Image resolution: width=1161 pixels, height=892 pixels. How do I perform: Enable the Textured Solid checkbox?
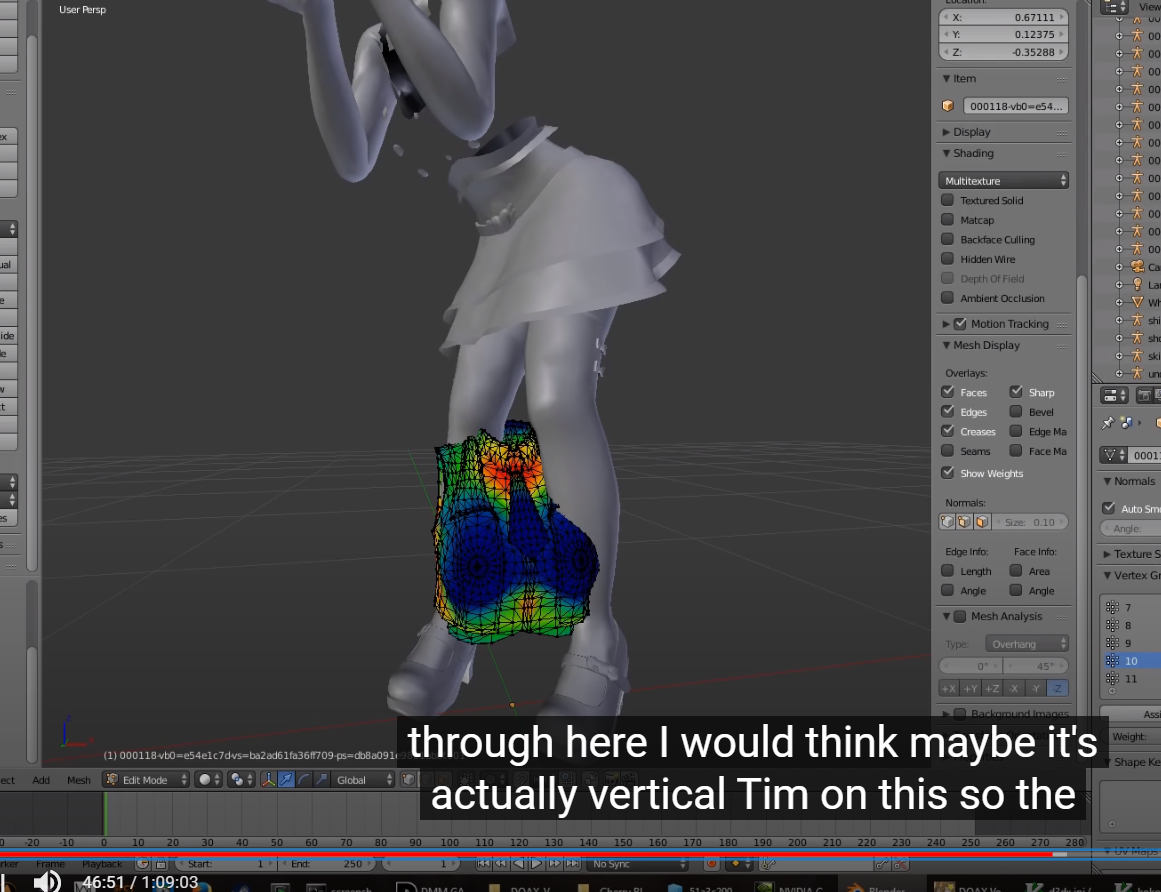[947, 200]
